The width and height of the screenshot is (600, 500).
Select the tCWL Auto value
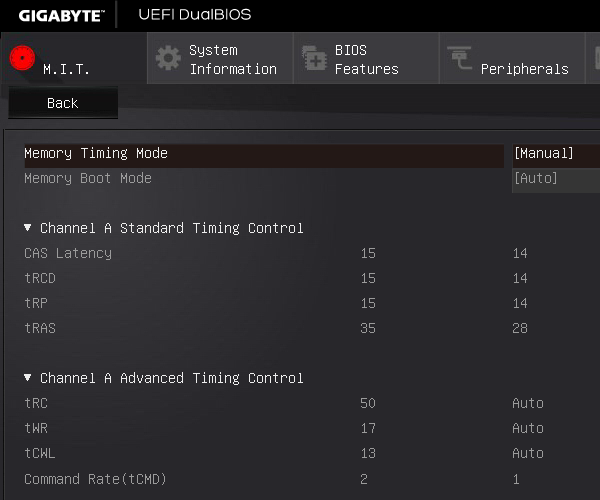[x=528, y=453]
